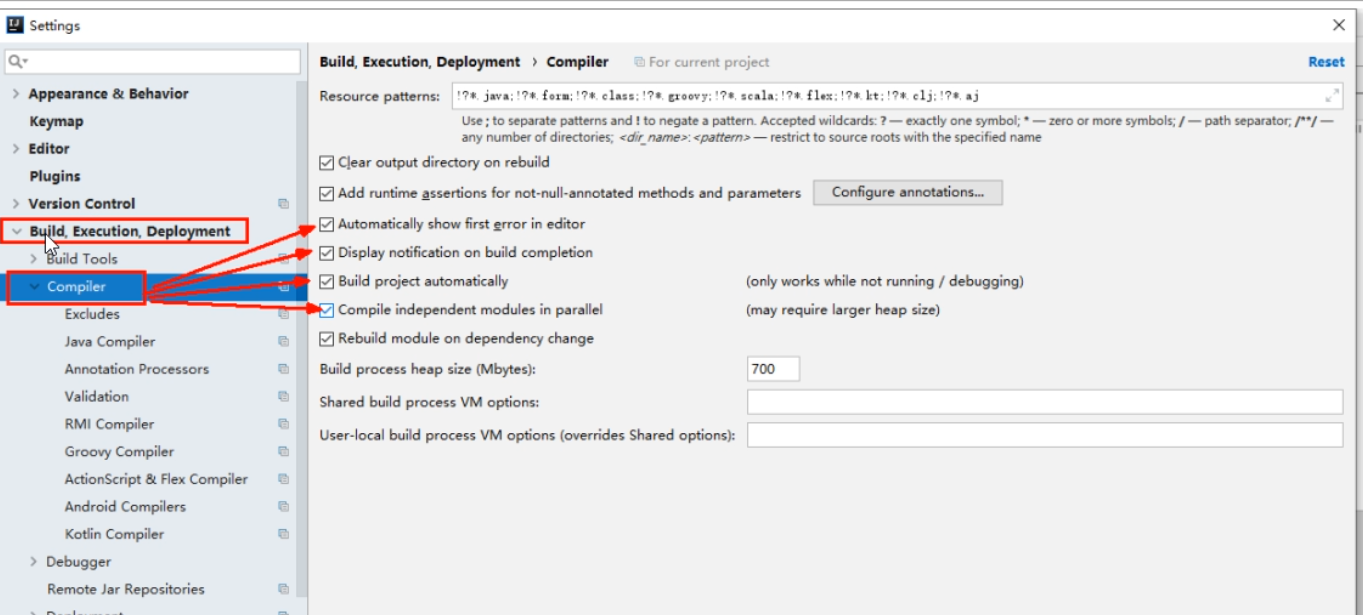Select Appearance & Behavior label
The width and height of the screenshot is (1363, 615).
[x=109, y=94]
